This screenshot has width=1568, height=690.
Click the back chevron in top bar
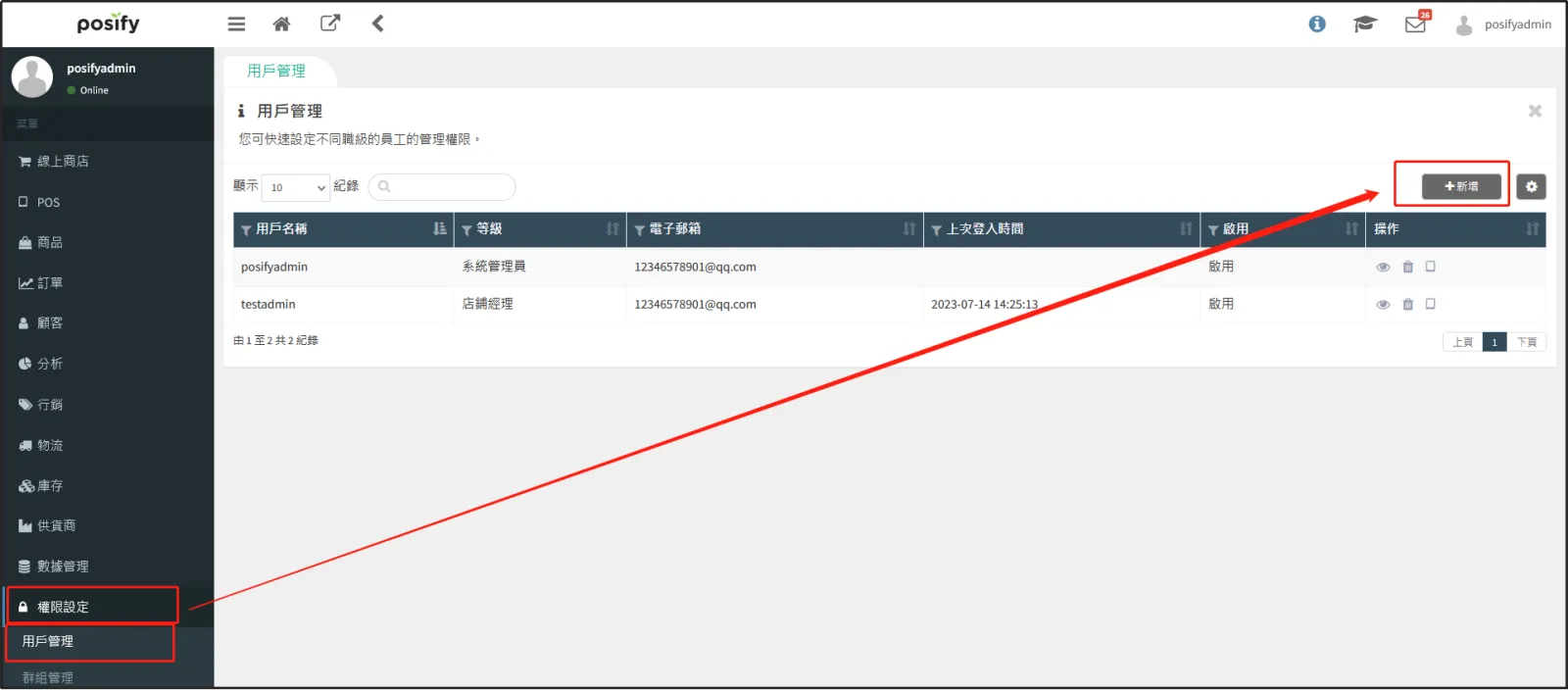(377, 24)
